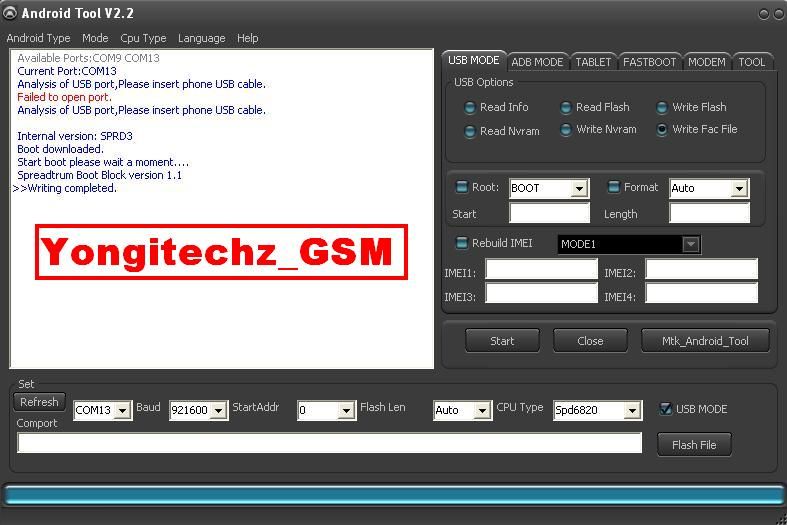Viewport: 787px width, 525px height.
Task: Enable the Root checkbox
Action: coord(462,187)
